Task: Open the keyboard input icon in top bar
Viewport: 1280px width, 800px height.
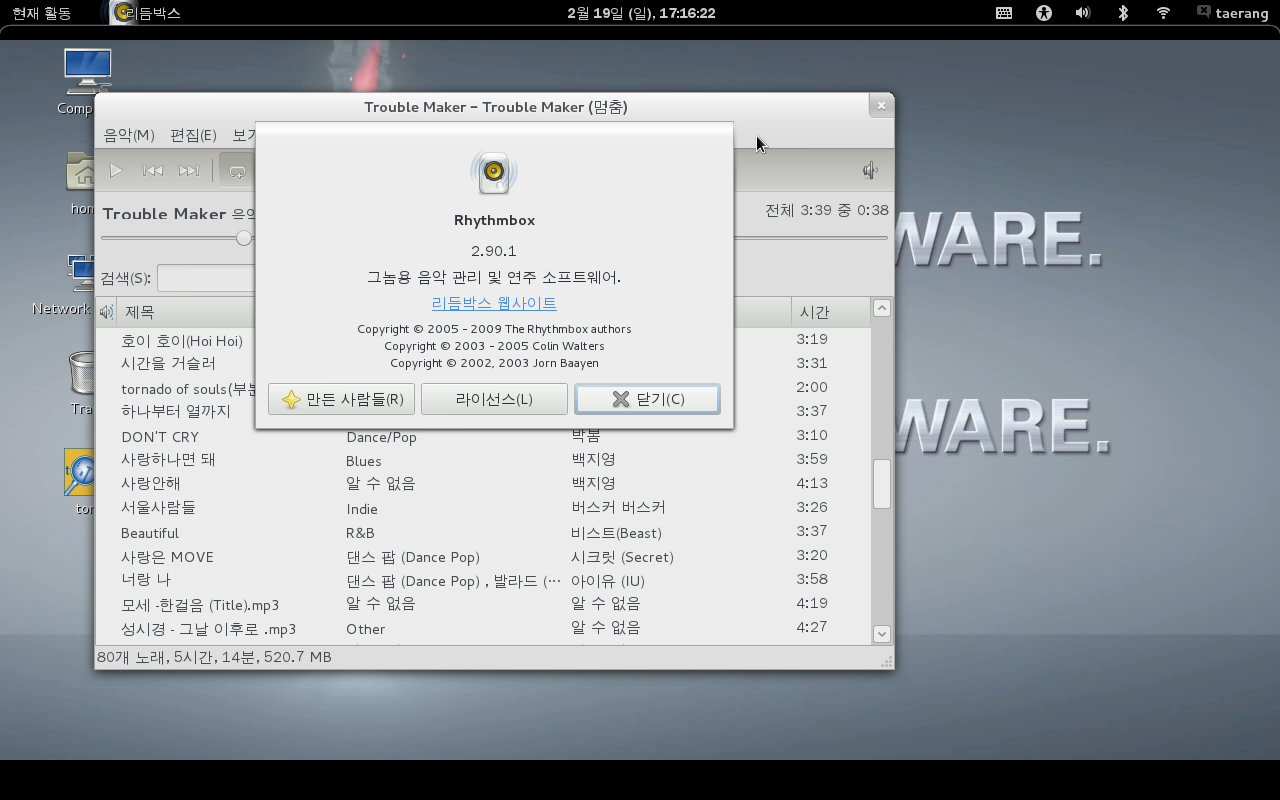Action: click(1004, 13)
